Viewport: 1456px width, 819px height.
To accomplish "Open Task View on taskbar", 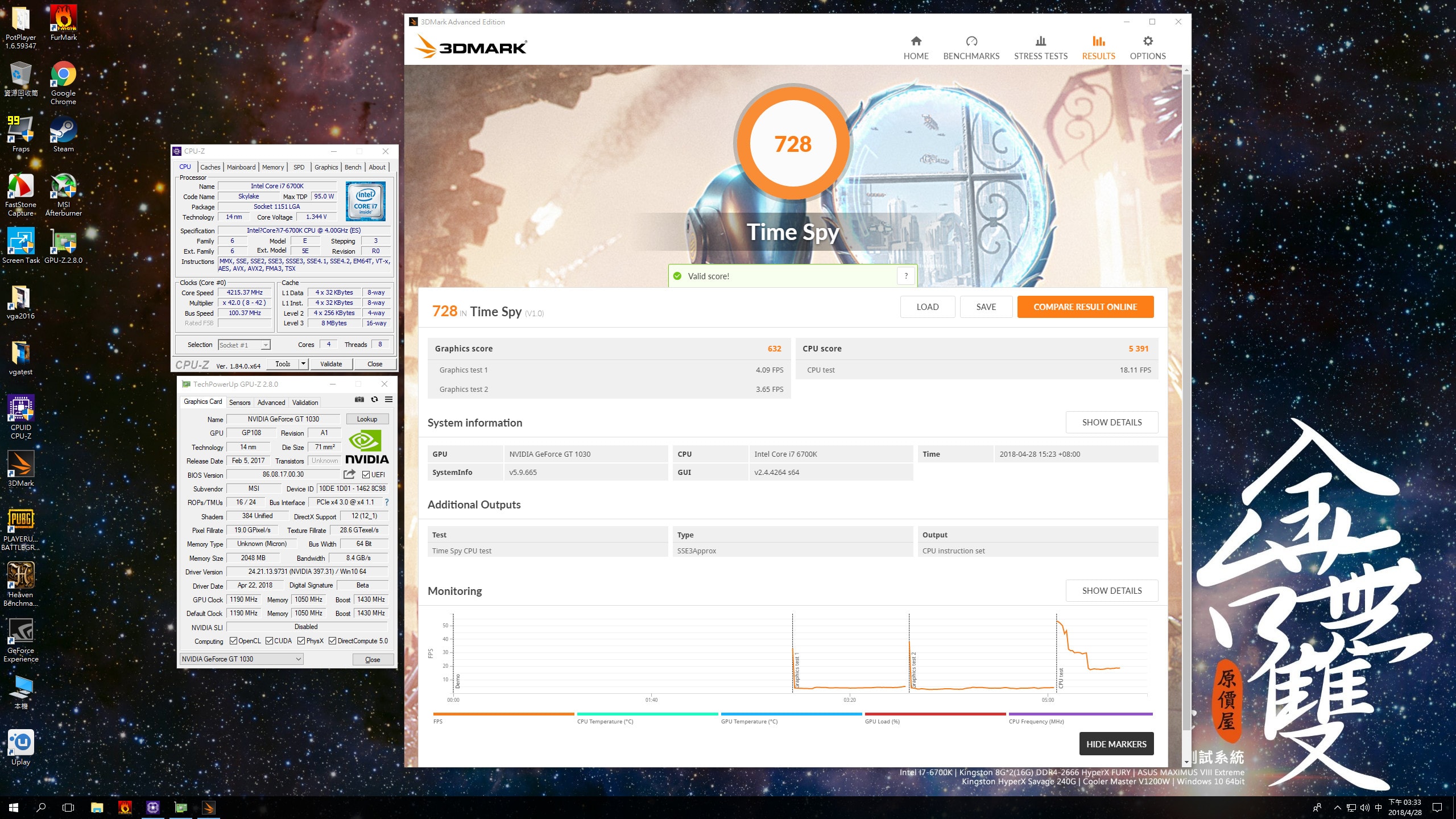I will pyautogui.click(x=68, y=807).
